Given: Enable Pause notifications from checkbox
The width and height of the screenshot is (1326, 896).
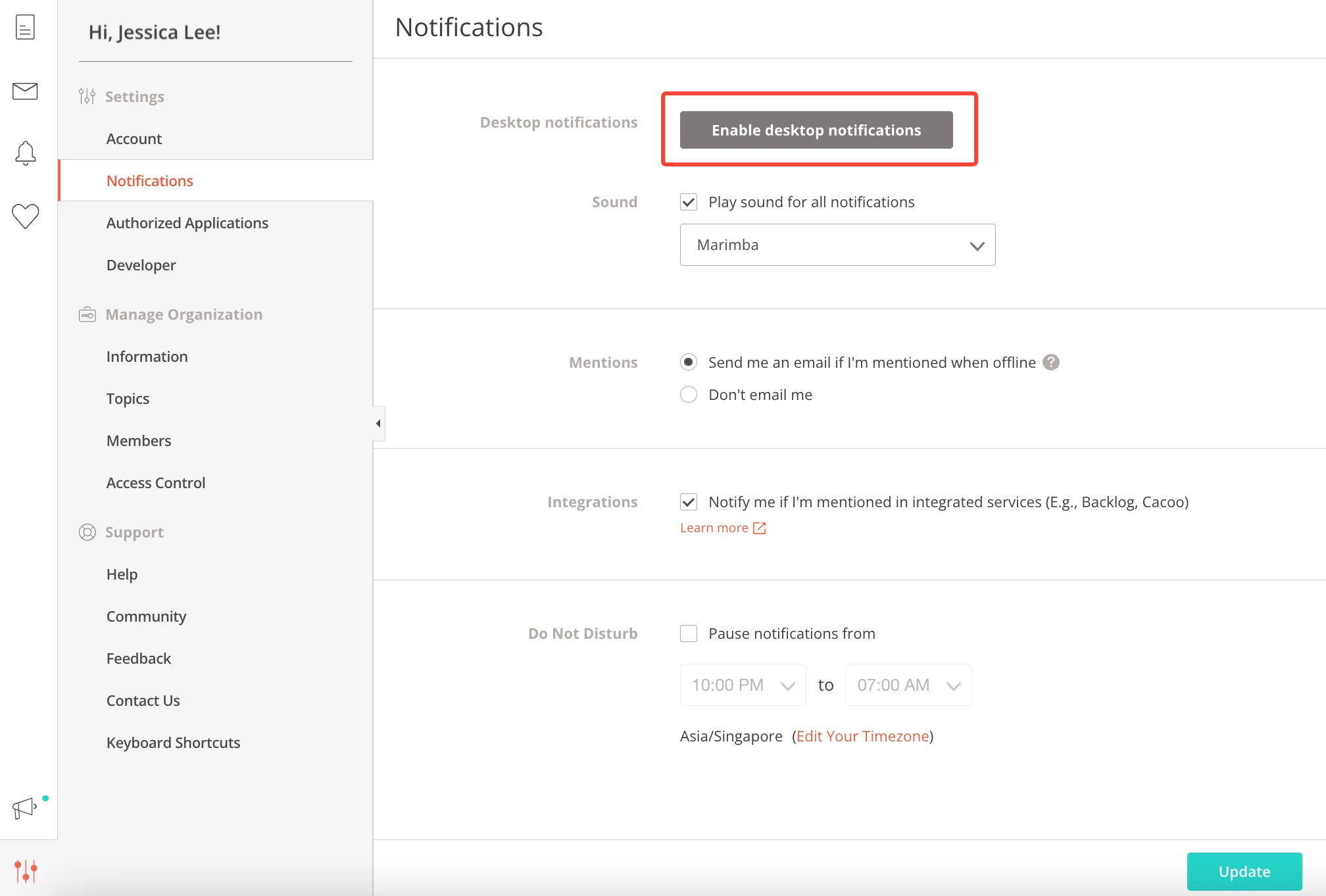Looking at the screenshot, I should [688, 633].
